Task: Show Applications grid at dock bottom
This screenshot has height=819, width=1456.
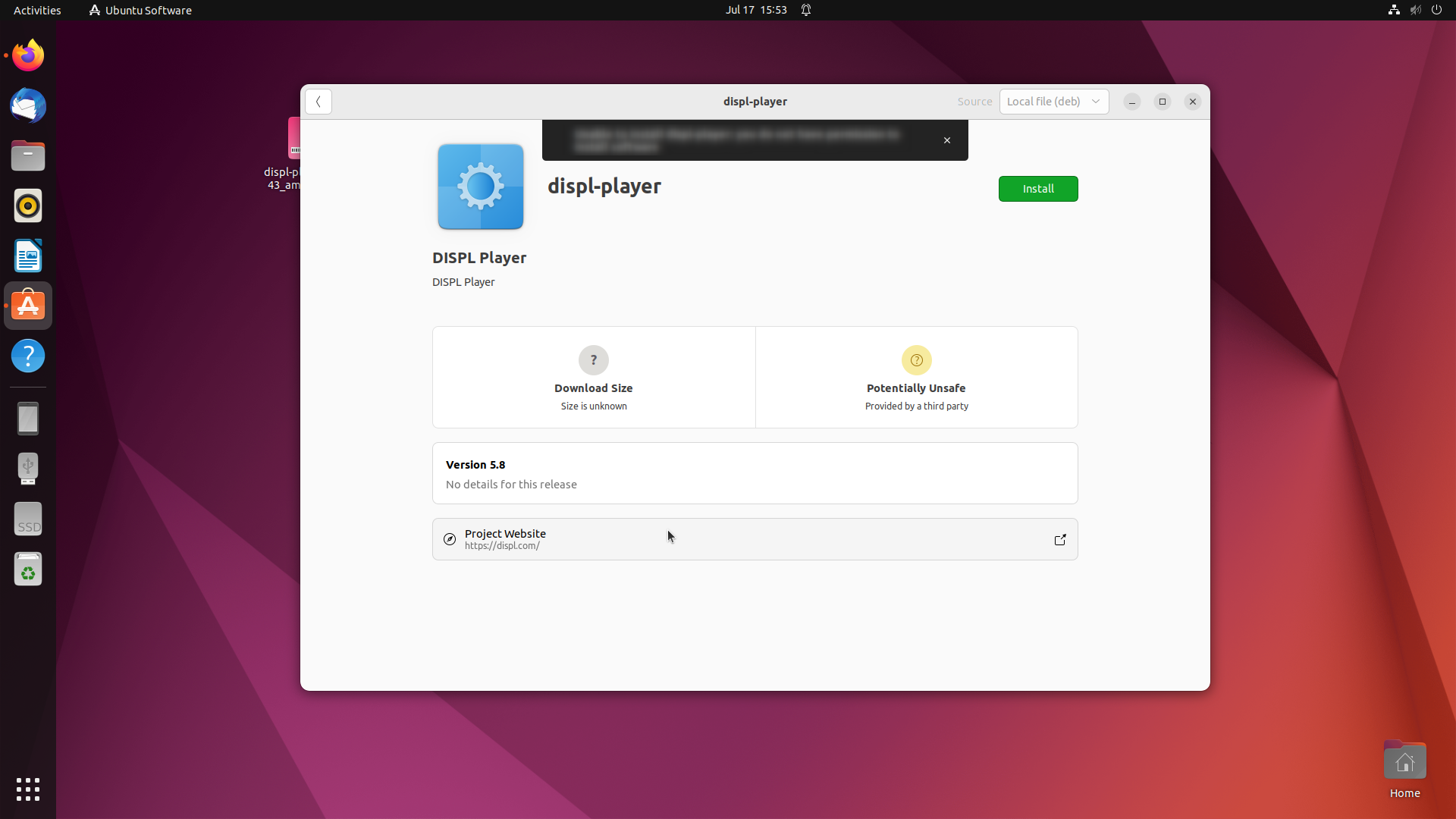Action: point(28,789)
